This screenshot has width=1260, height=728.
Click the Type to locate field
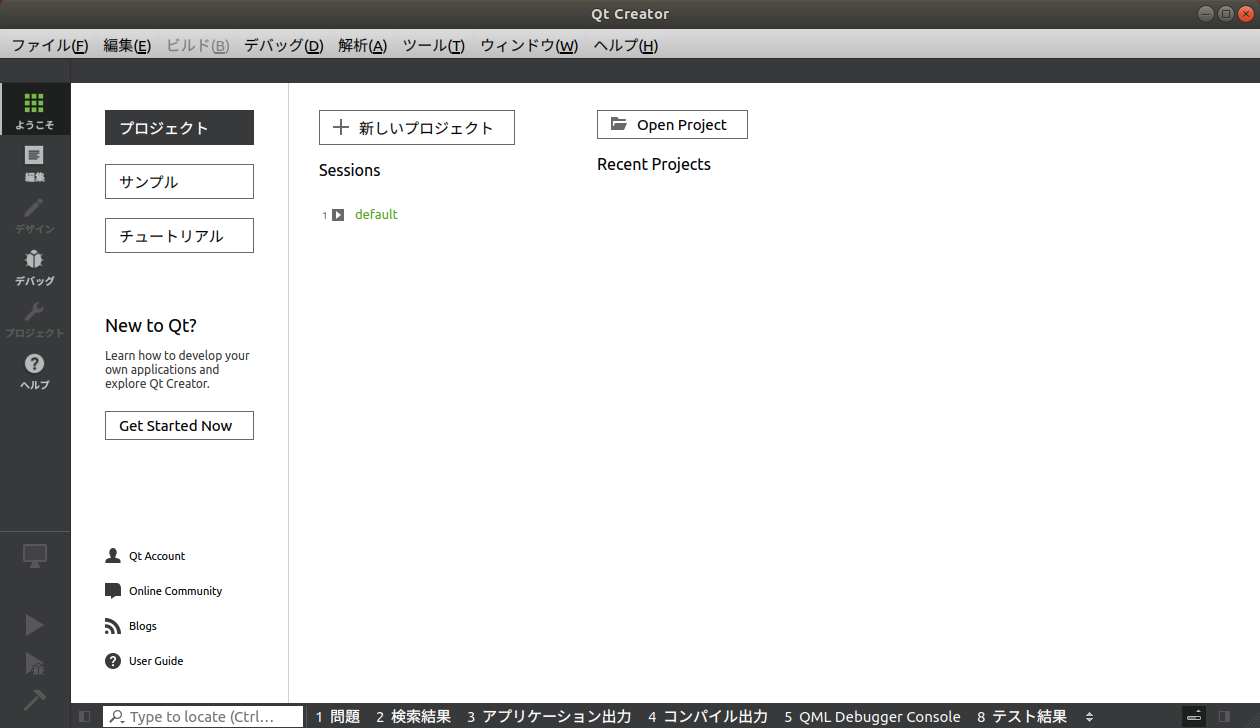coord(203,716)
